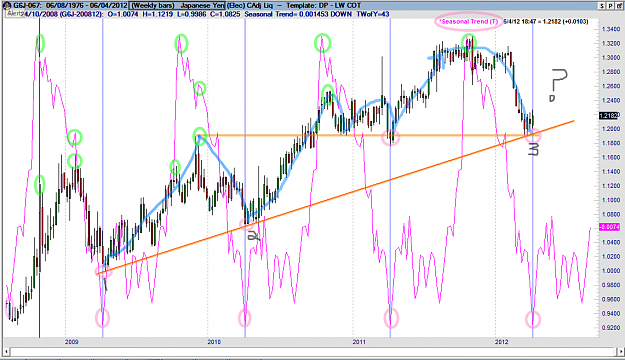The width and height of the screenshot is (625, 360).
Task: Click the black 1.2182 current price tag
Action: (x=609, y=115)
